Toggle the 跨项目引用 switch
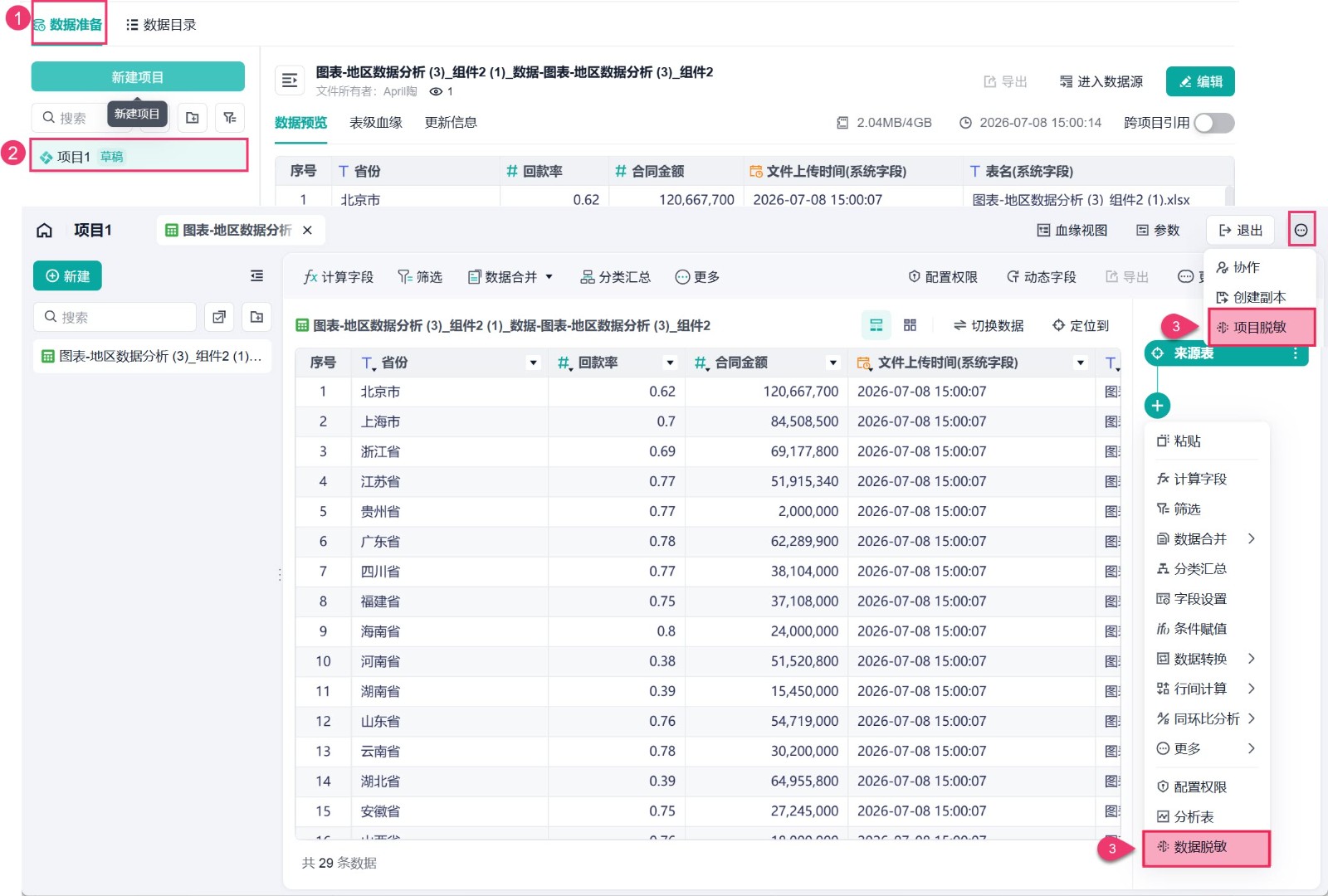The height and width of the screenshot is (896, 1328). pos(1214,123)
